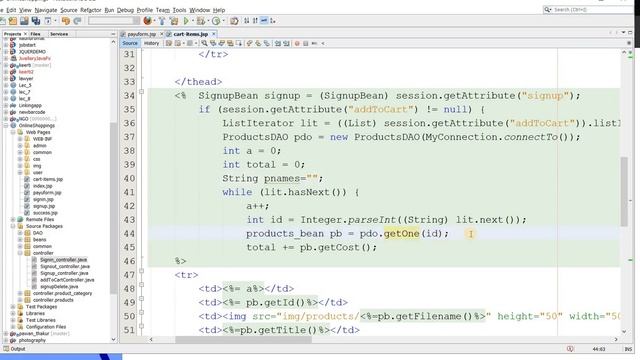Screen dimensions: 640x360
Task: Switch to the History view button
Action: 151,43
